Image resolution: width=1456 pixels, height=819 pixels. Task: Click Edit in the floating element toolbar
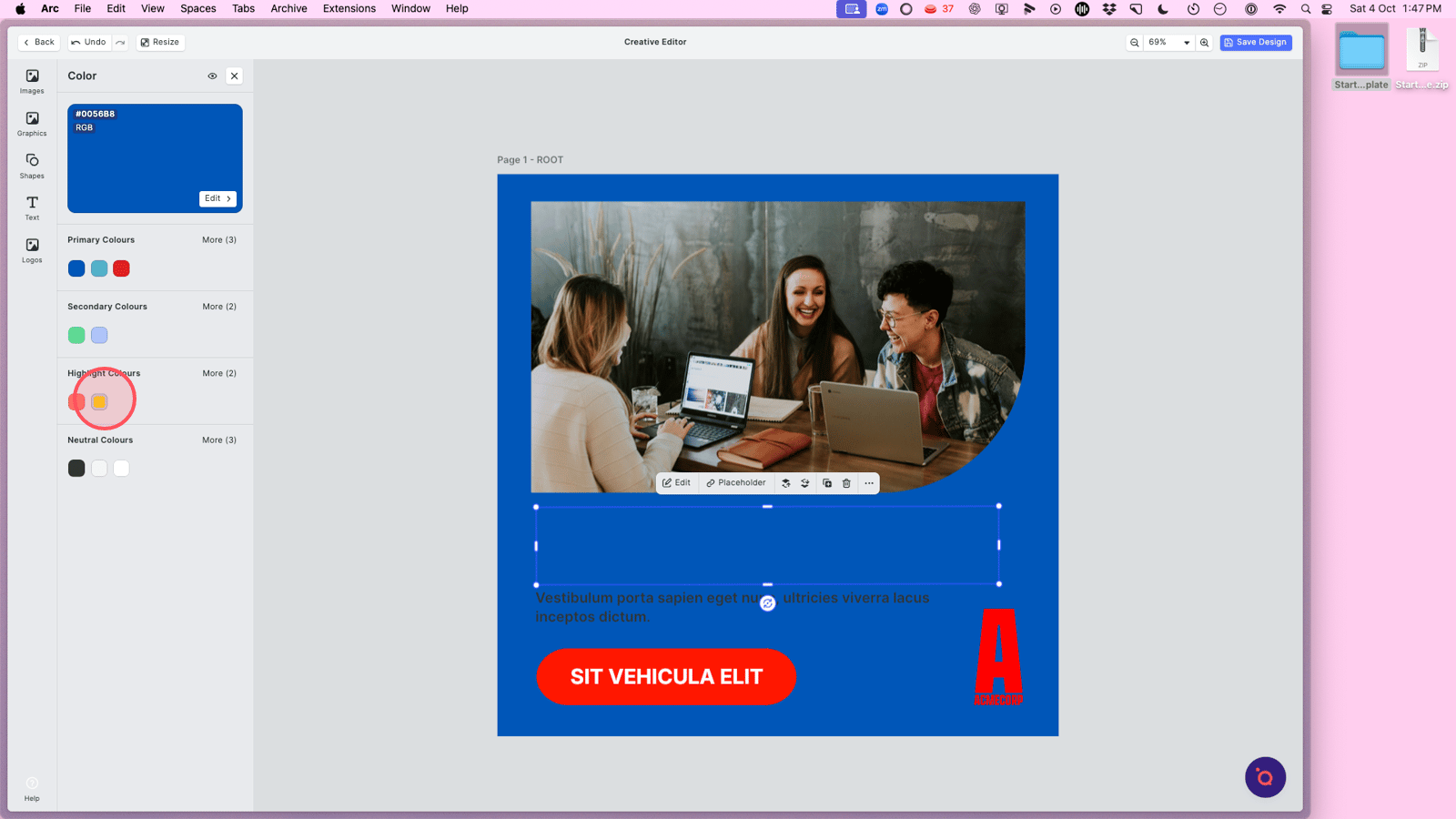[x=676, y=483]
